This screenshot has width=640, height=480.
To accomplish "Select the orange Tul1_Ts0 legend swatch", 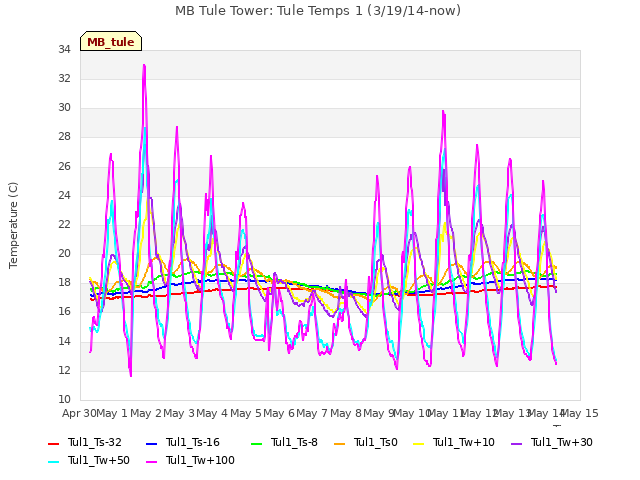I will (x=340, y=443).
